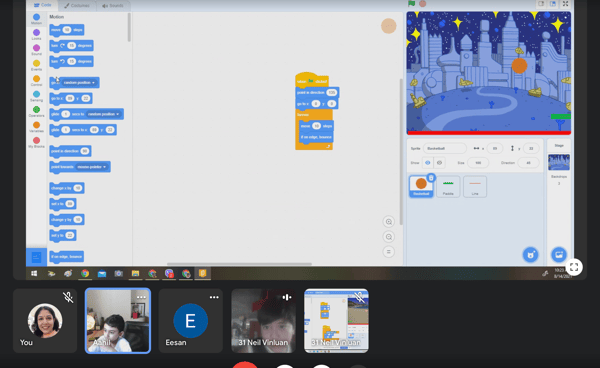Zoom out the code workspace

click(x=389, y=237)
